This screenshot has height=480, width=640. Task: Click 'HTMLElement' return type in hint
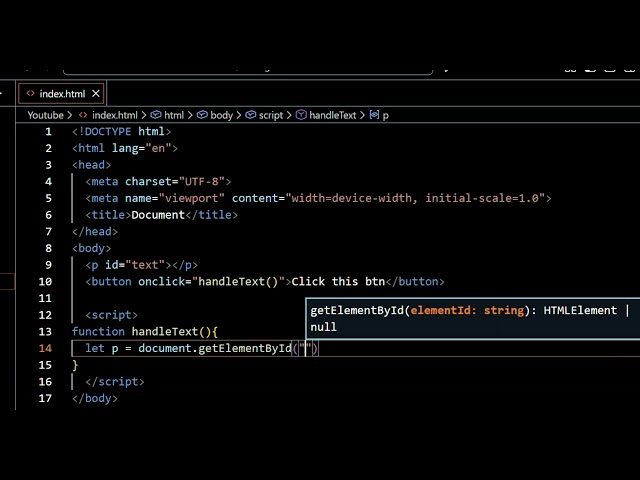(x=580, y=311)
